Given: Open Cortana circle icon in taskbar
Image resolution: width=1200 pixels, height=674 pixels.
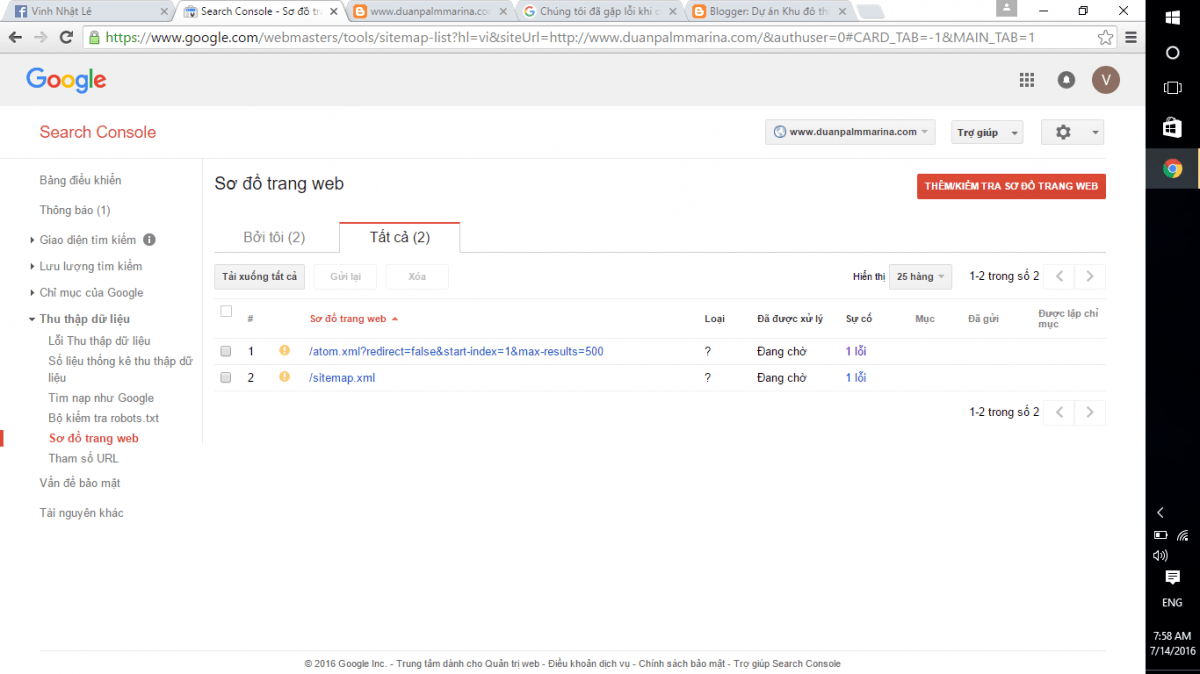Looking at the screenshot, I should [1173, 53].
